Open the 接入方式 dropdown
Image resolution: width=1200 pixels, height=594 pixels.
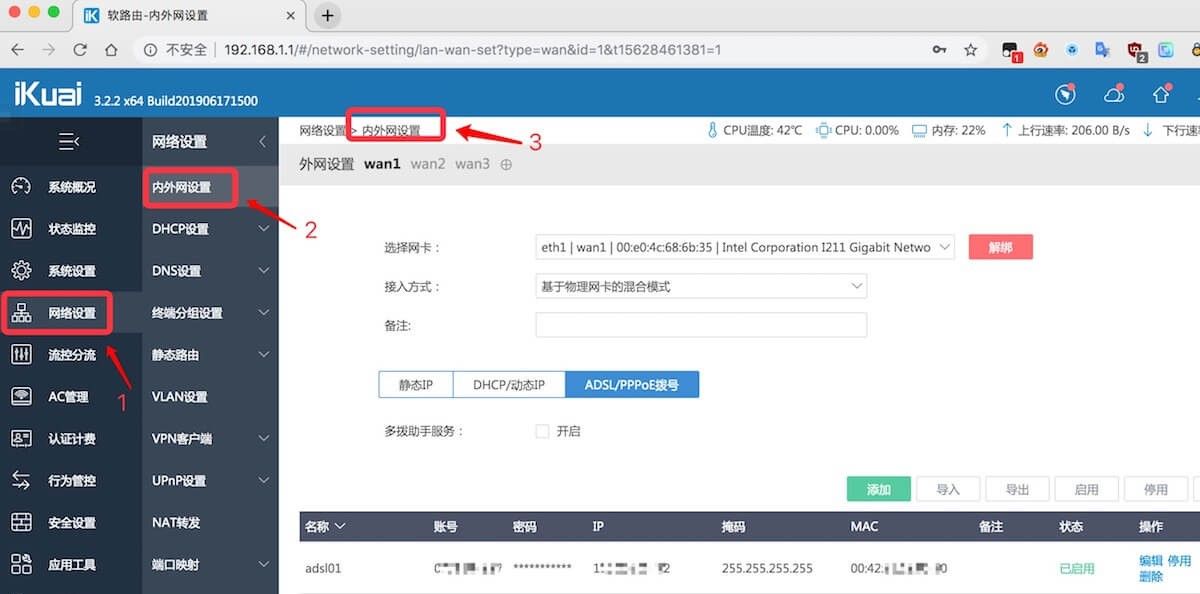(x=701, y=286)
